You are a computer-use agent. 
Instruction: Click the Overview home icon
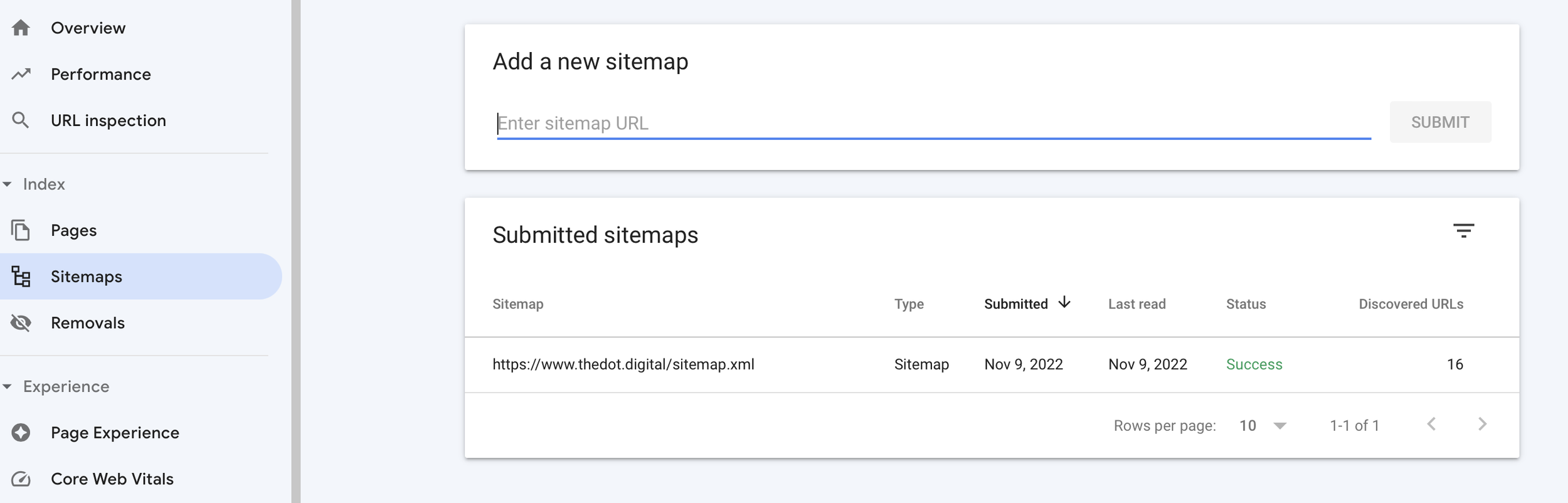point(21,28)
